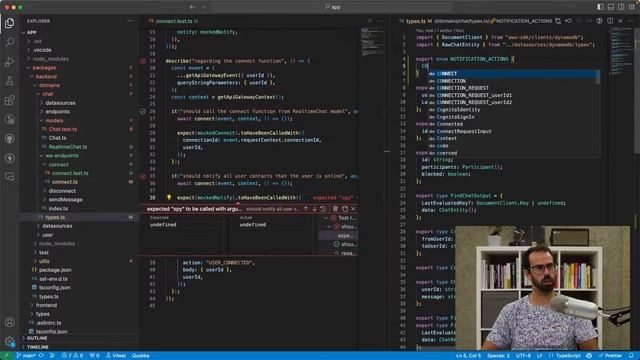Select Context suggestion in autocomplete
Image resolution: width=640 pixels, height=360 pixels.
pyautogui.click(x=514, y=138)
